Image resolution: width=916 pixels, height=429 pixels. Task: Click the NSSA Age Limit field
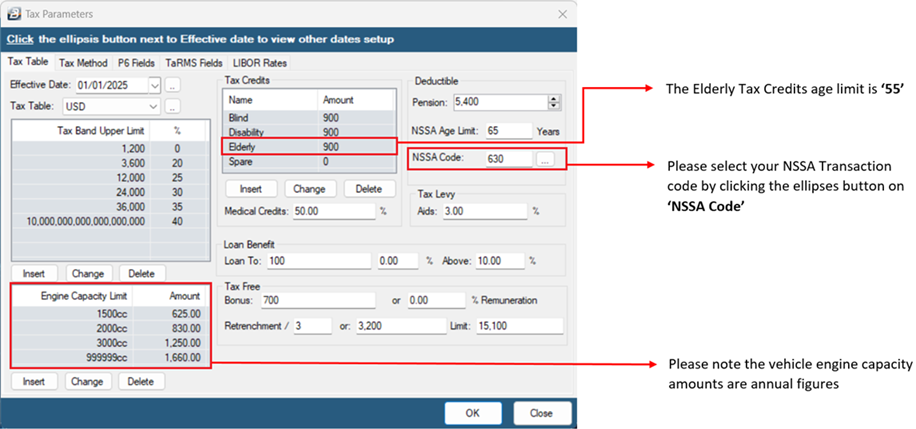coord(509,131)
